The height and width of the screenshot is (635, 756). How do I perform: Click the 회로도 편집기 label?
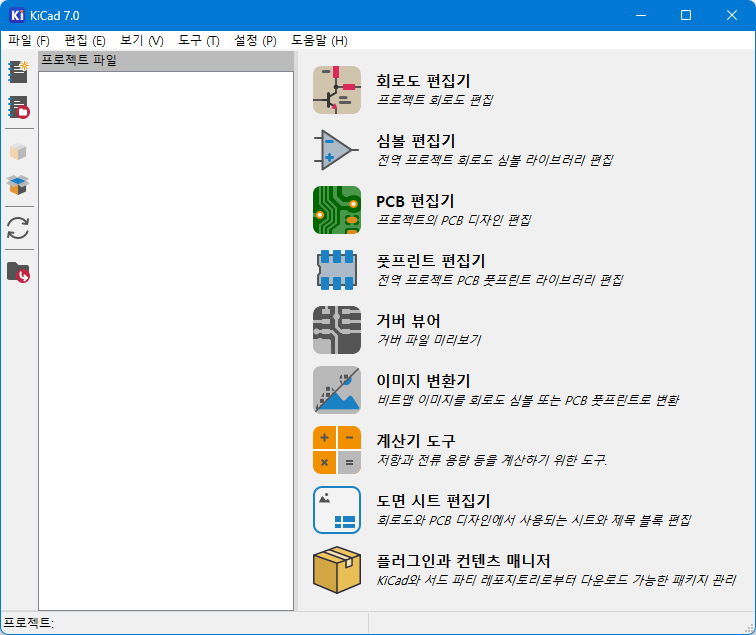[x=423, y=81]
